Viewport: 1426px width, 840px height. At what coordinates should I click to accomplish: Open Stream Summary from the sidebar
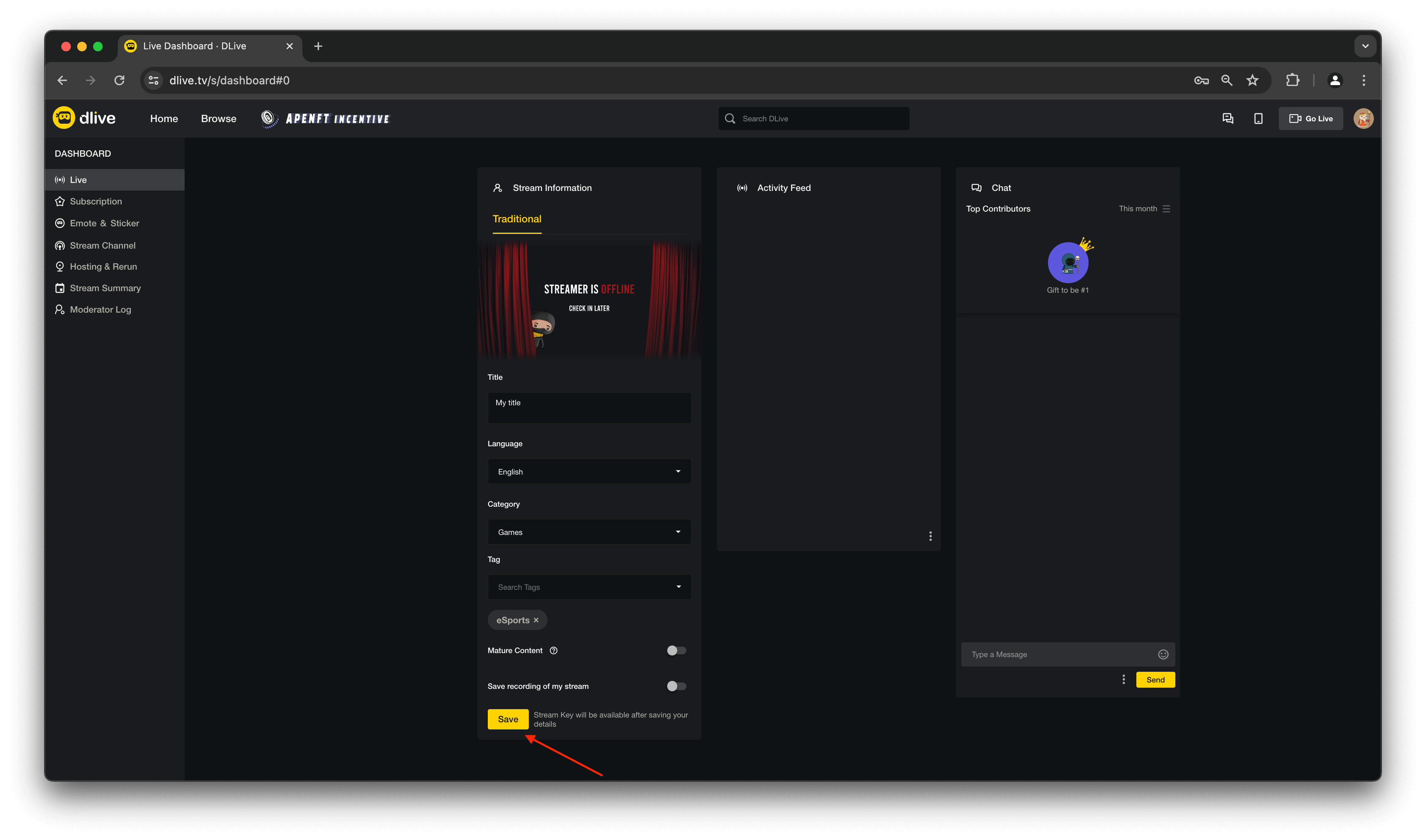coord(105,288)
